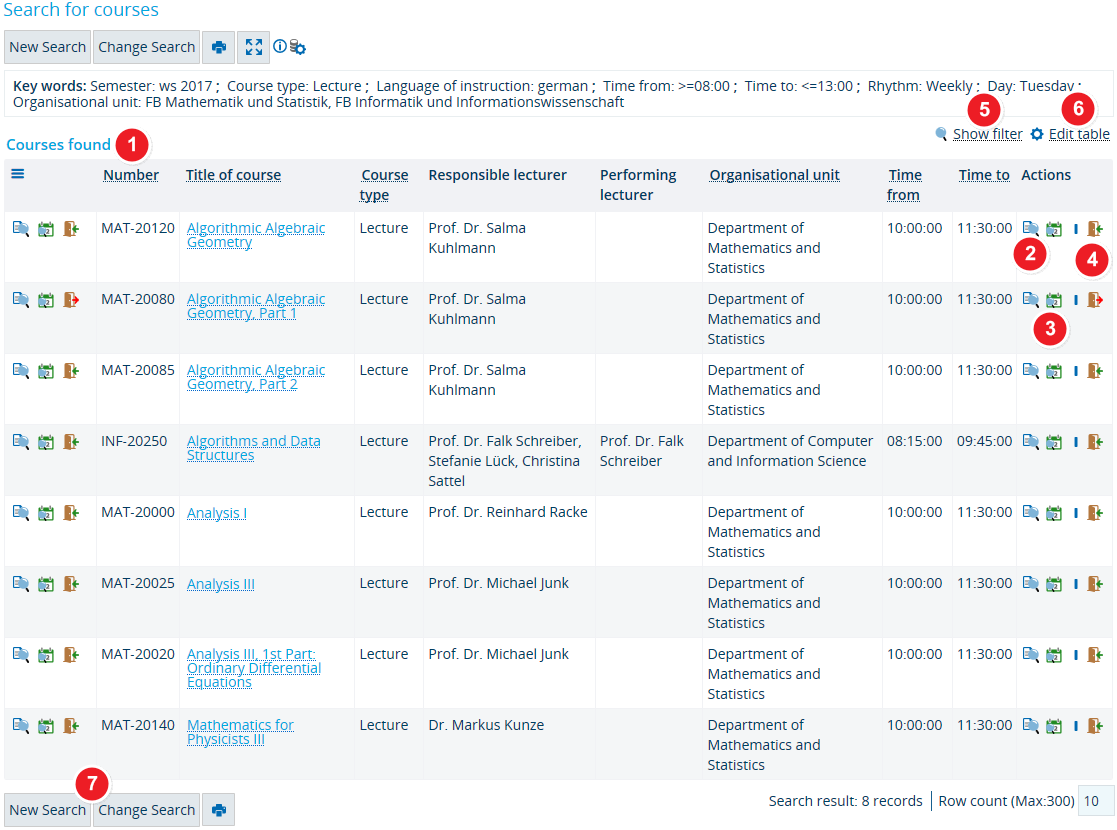The image size is (1117, 830).
Task: Open Algorithmic Algebraic Geometry course MAT-20120
Action: (256, 235)
